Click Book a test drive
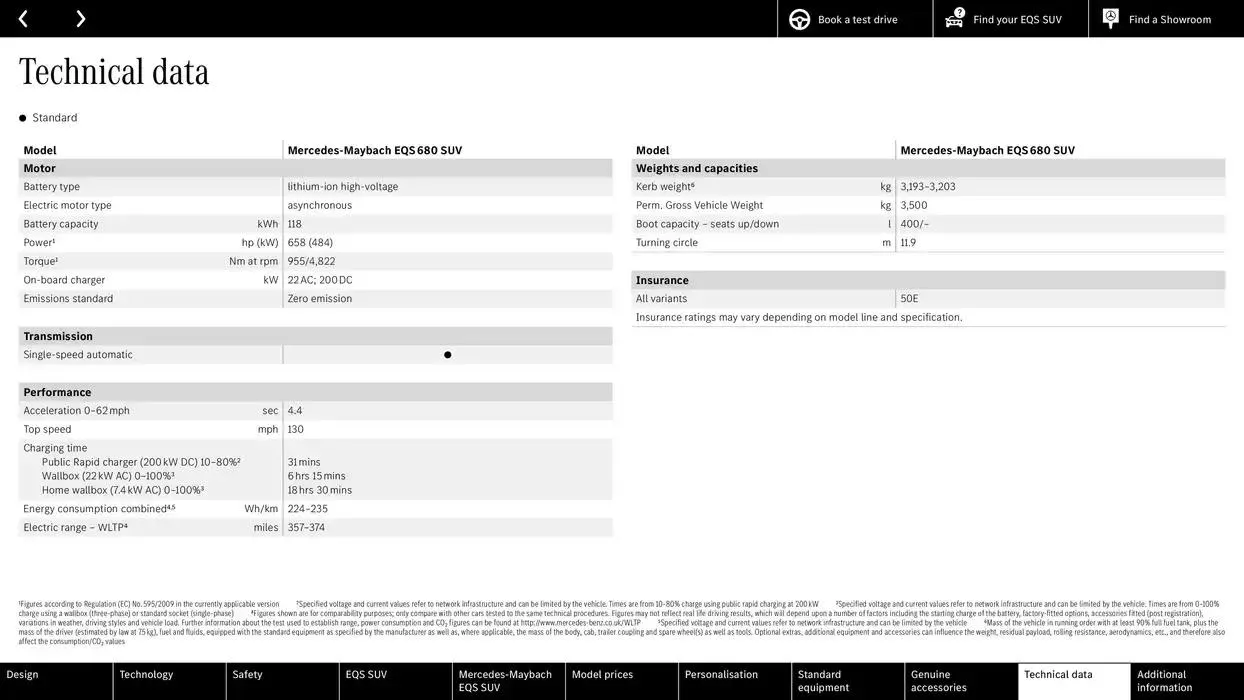This screenshot has width=1244, height=700. pos(855,18)
